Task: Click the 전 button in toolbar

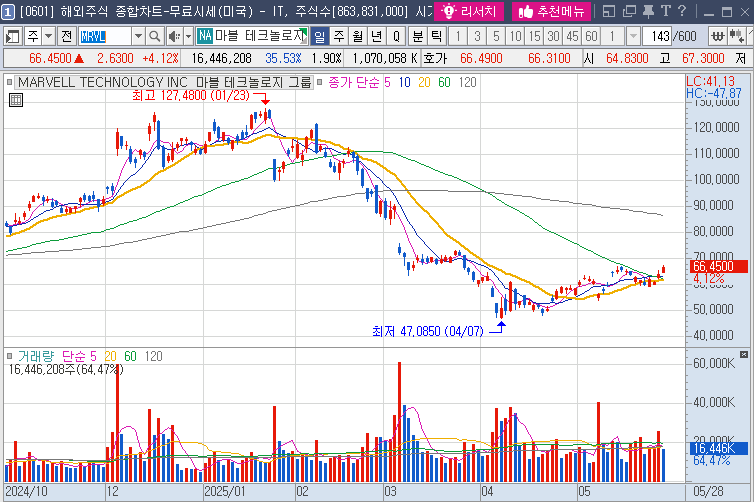Action: coord(66,36)
